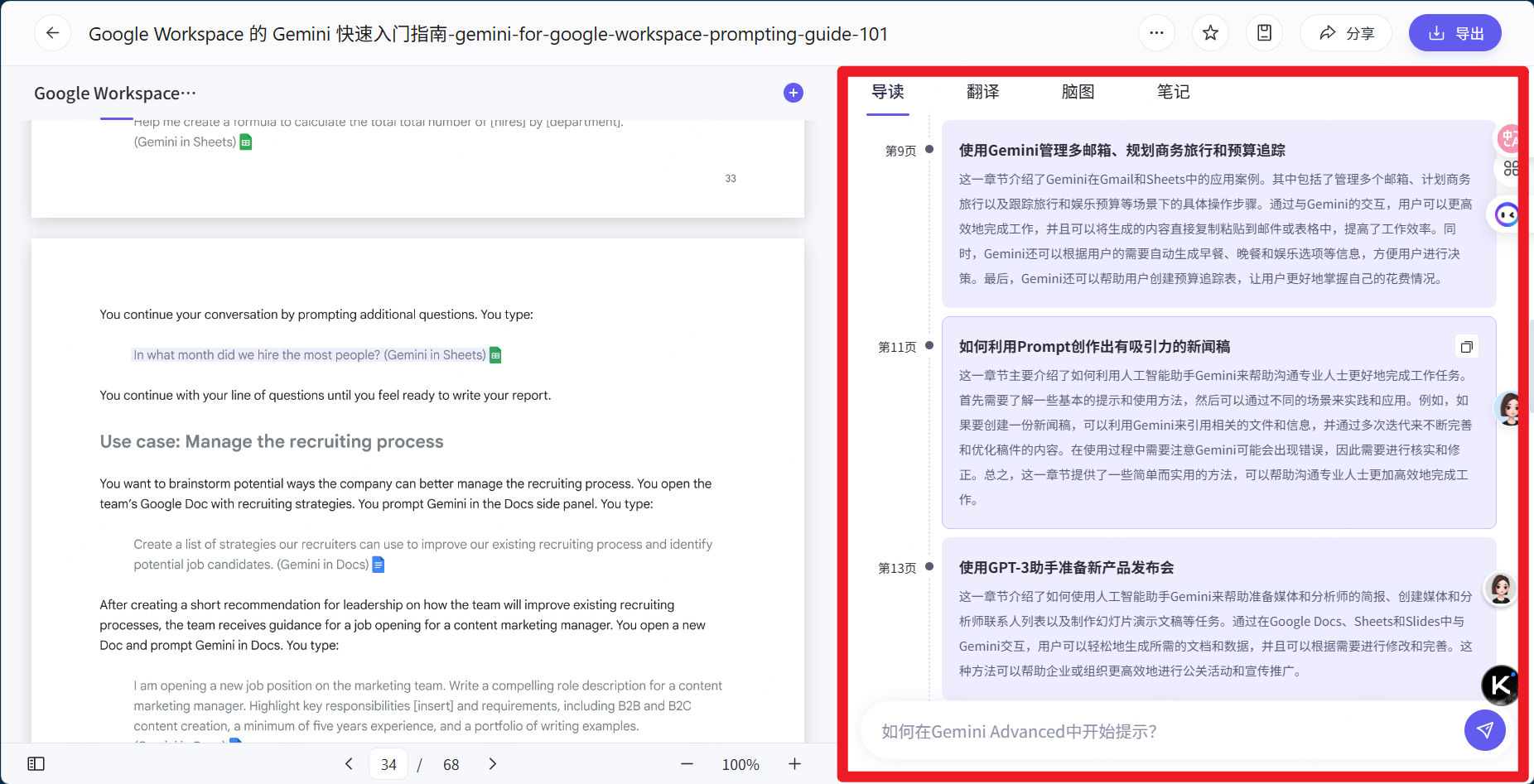The height and width of the screenshot is (784, 1534).
Task: Switch to the 笔记 tab
Action: pyautogui.click(x=1174, y=92)
